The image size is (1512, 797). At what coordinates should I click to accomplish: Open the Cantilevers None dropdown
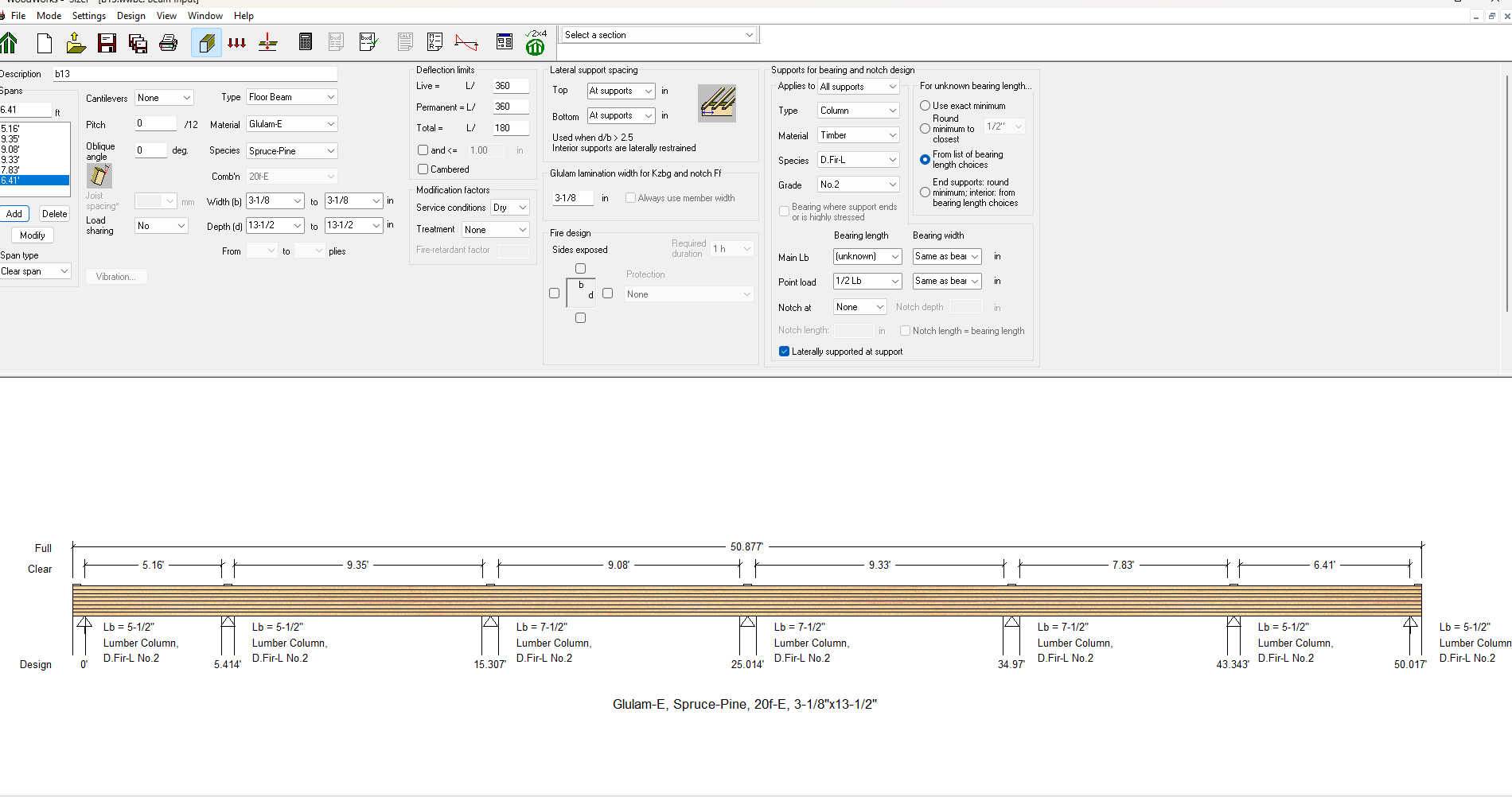(x=164, y=98)
